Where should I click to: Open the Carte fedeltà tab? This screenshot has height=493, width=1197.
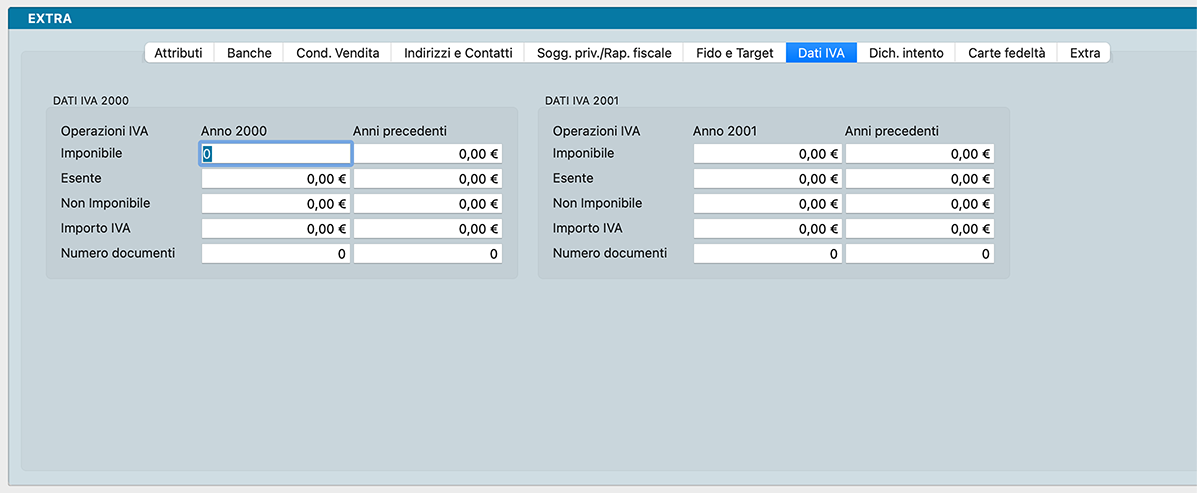tap(1006, 53)
